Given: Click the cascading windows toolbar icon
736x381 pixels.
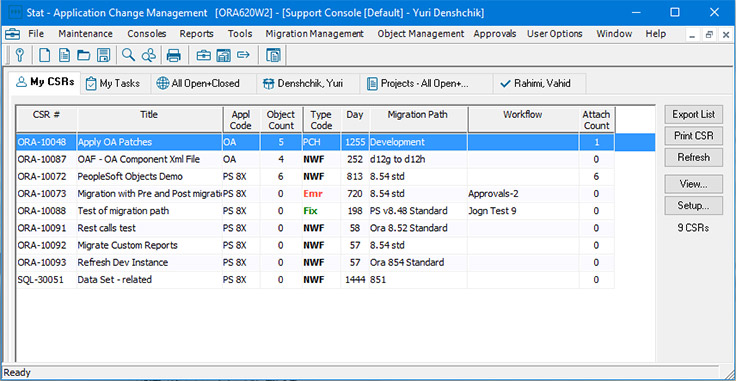Looking at the screenshot, I should [273, 55].
